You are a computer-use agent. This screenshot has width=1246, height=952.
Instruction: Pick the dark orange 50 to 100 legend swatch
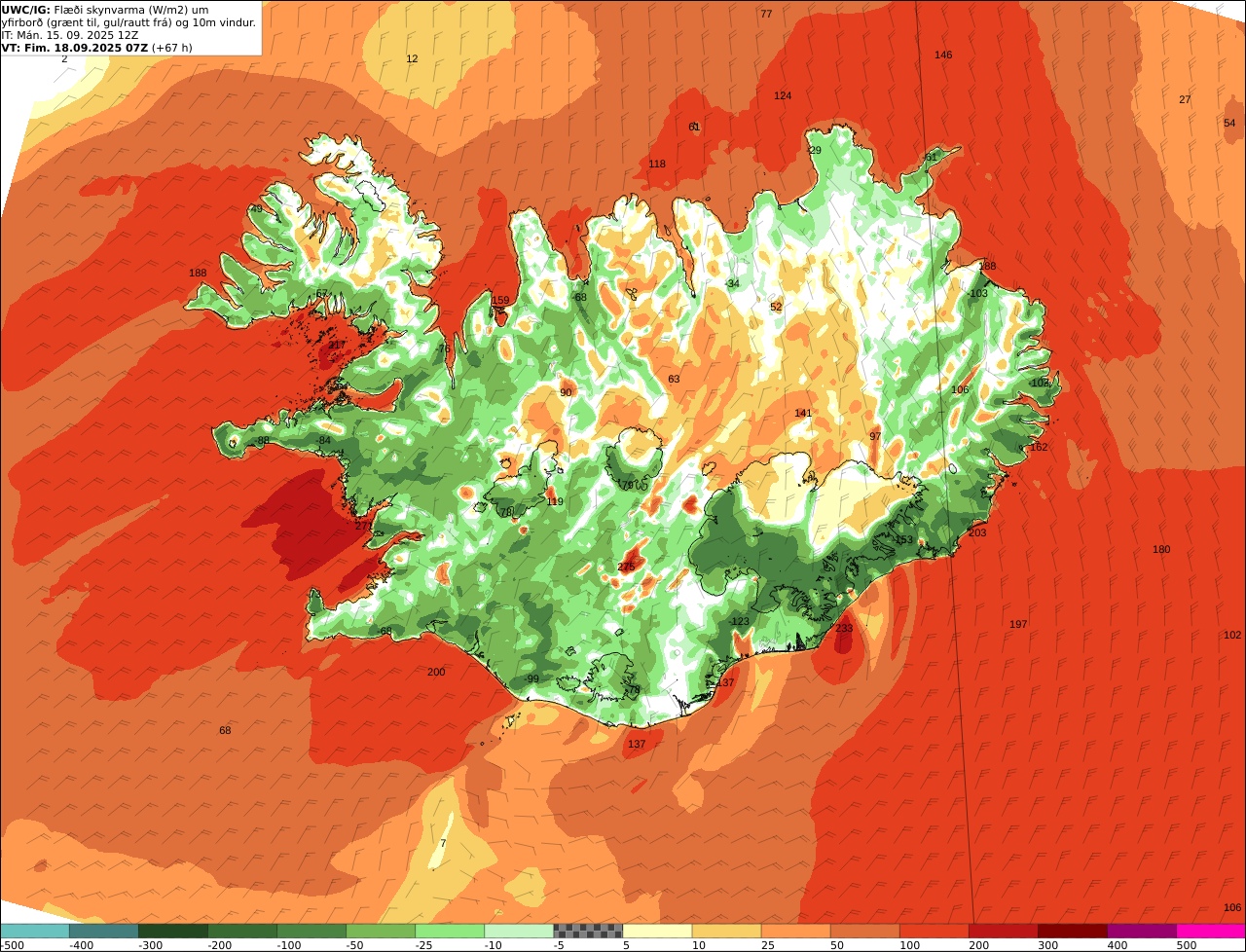point(865,931)
